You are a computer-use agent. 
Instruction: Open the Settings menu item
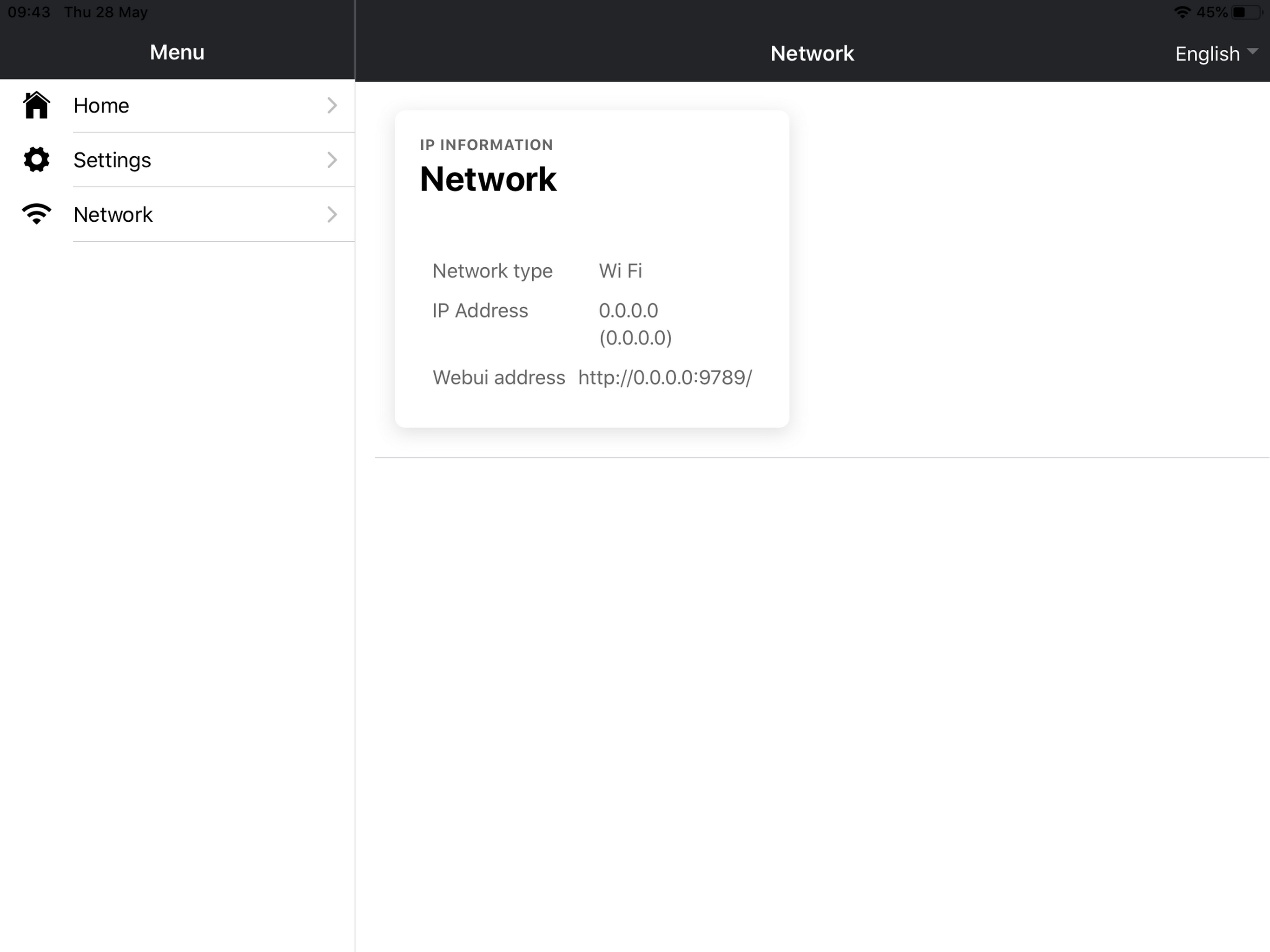112,160
